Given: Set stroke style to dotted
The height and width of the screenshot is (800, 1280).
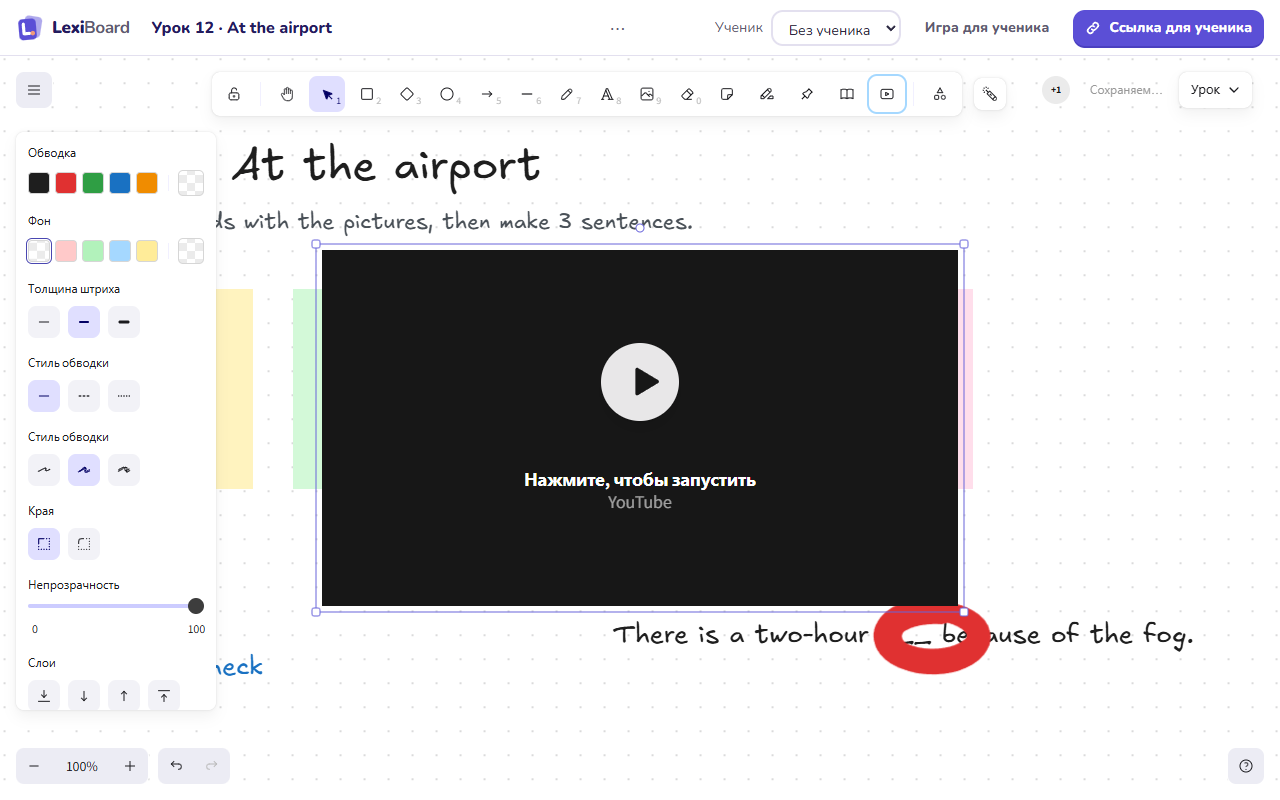Looking at the screenshot, I should pyautogui.click(x=124, y=396).
